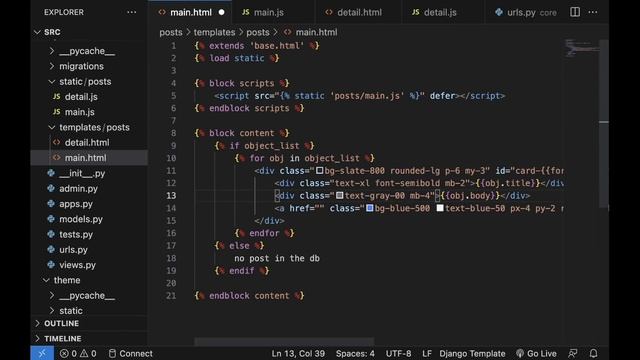640x360 pixels.
Task: Switch to the urls.py core tab
Action: (526, 12)
